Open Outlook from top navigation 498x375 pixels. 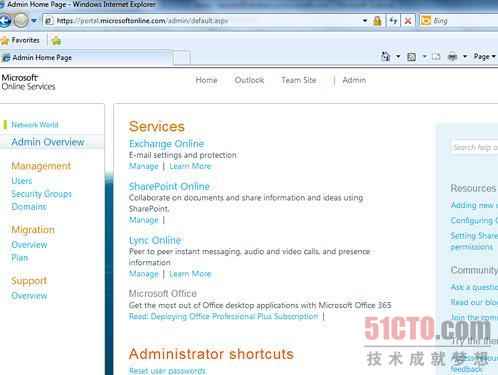pos(249,80)
